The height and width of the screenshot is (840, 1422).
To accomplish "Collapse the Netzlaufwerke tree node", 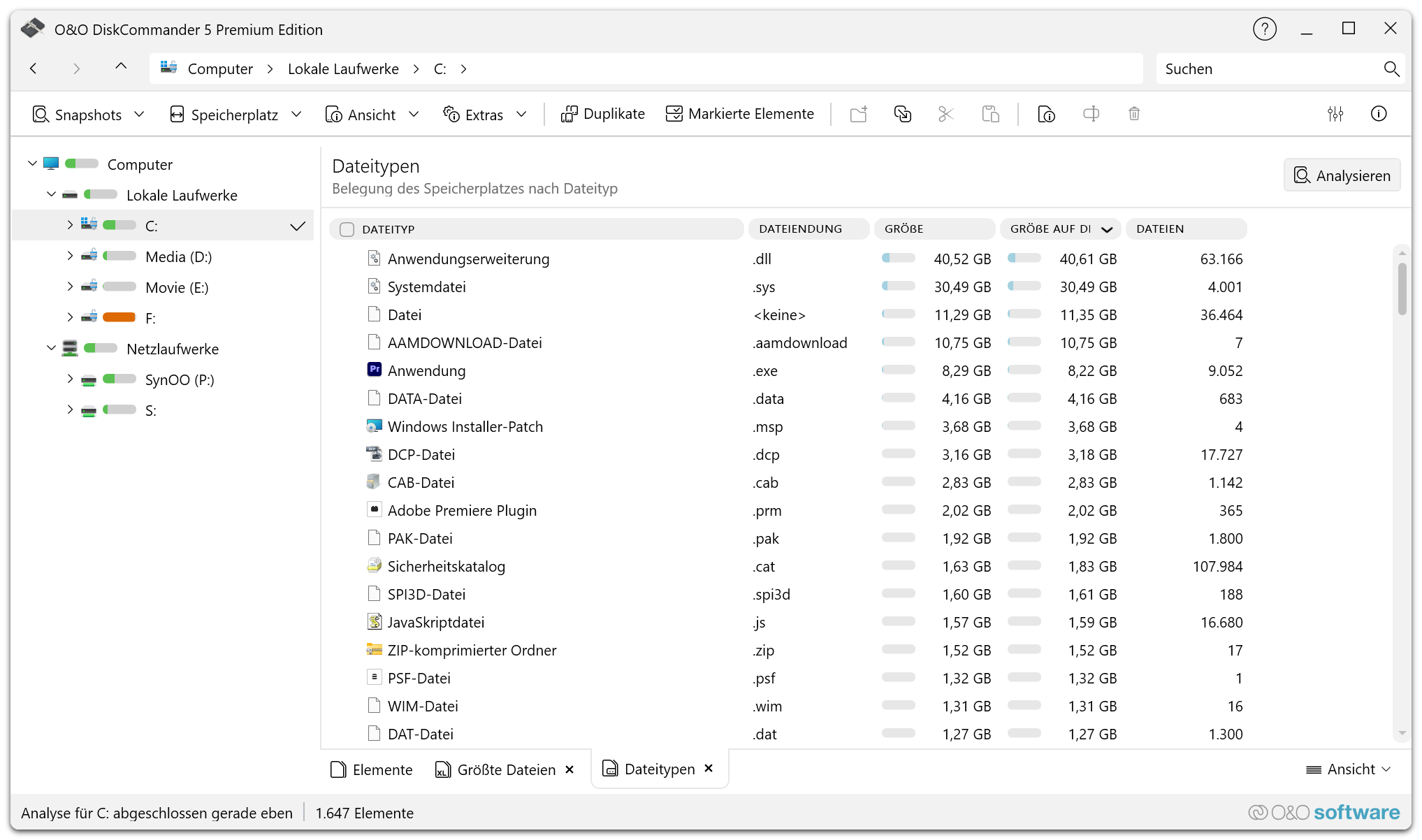I will (x=51, y=348).
